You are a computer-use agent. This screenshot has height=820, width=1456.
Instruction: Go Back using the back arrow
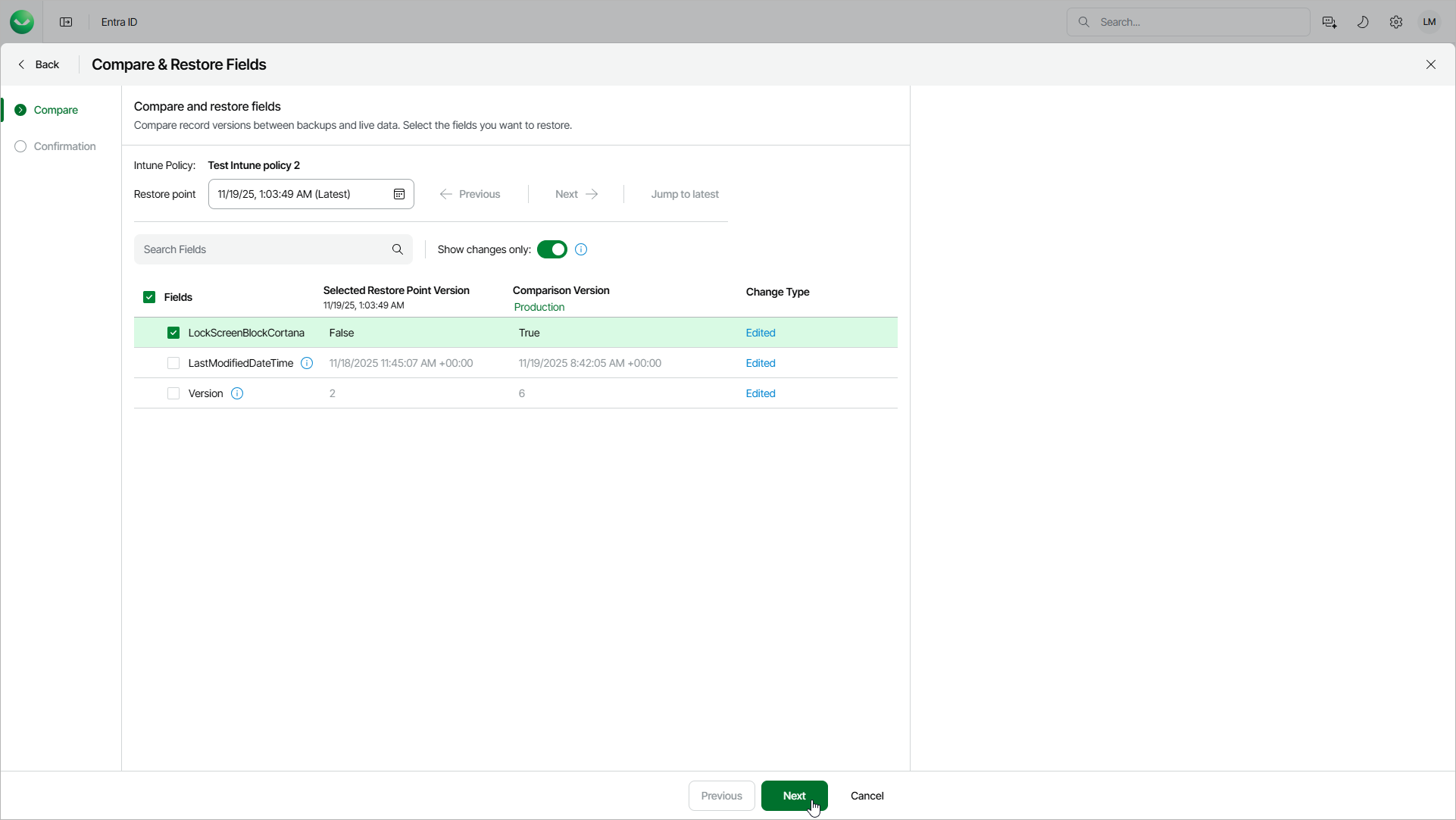tap(39, 64)
